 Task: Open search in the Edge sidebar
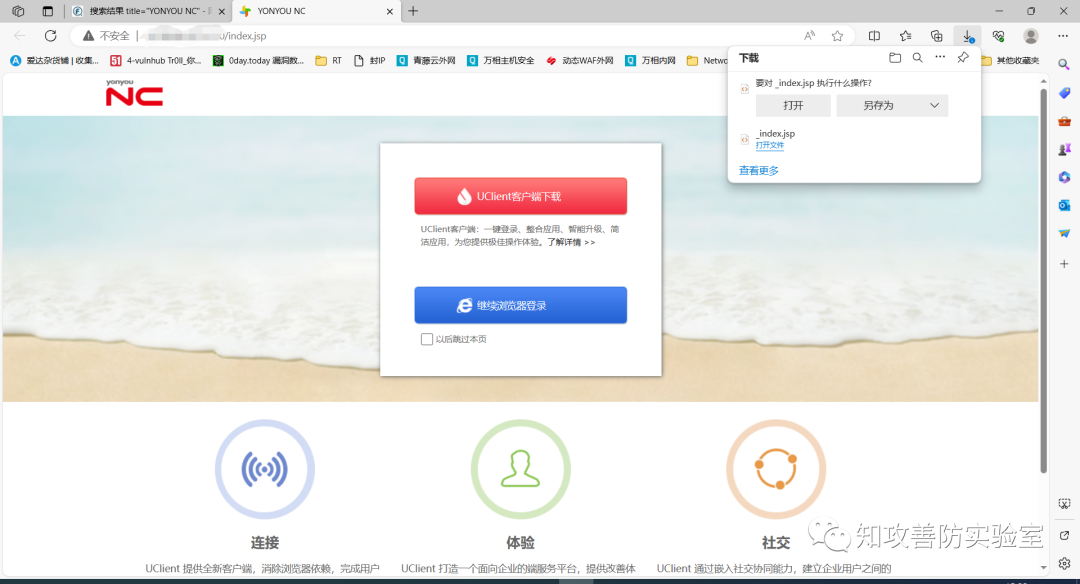1064,63
